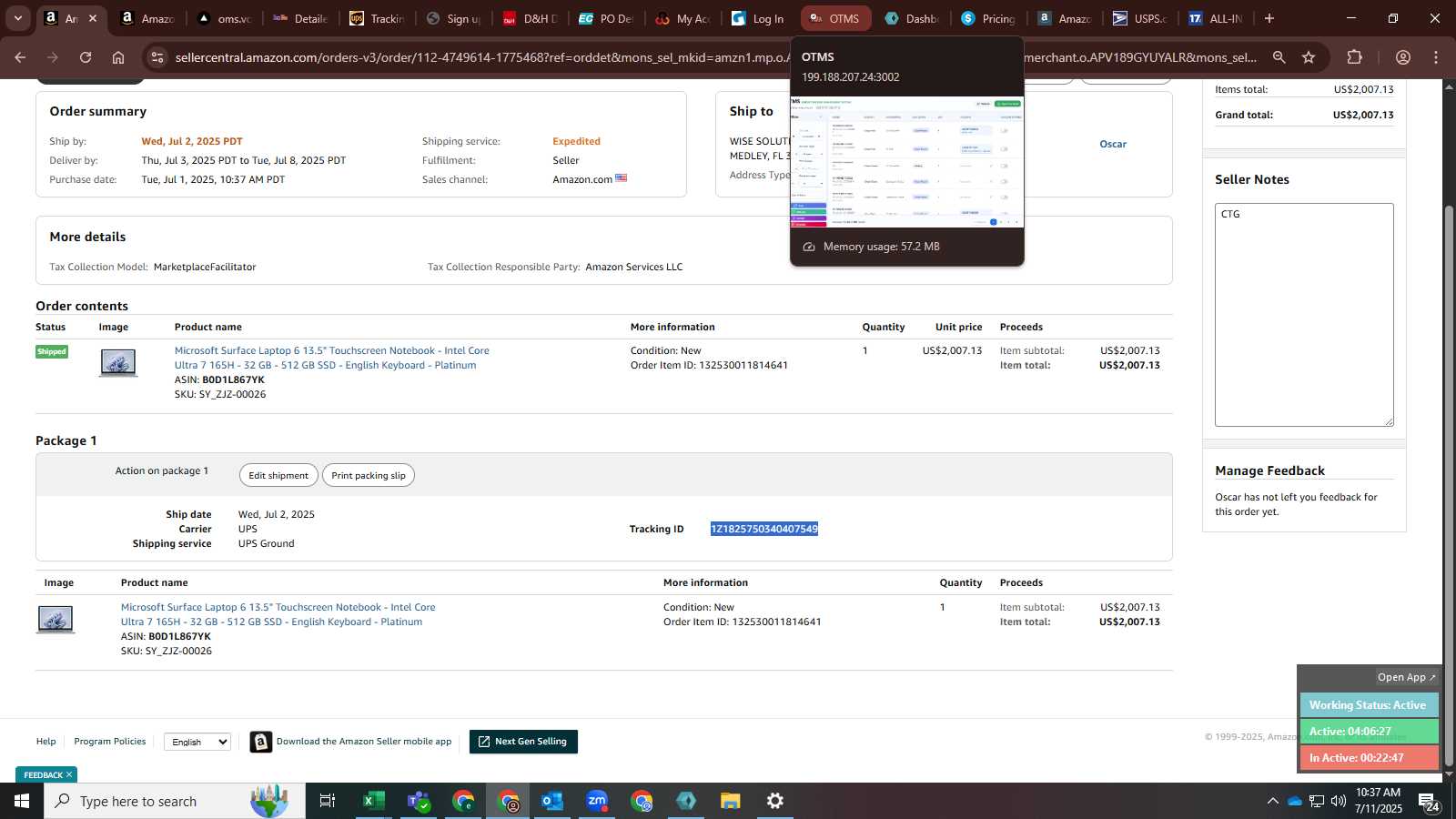This screenshot has width=1456, height=819.
Task: Open site information icon in address bar
Action: (157, 57)
